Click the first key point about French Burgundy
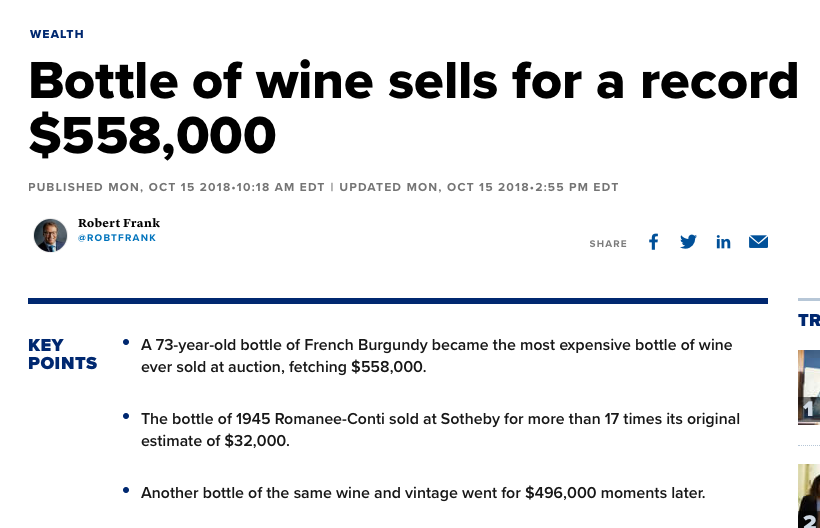This screenshot has height=528, width=820. point(436,356)
